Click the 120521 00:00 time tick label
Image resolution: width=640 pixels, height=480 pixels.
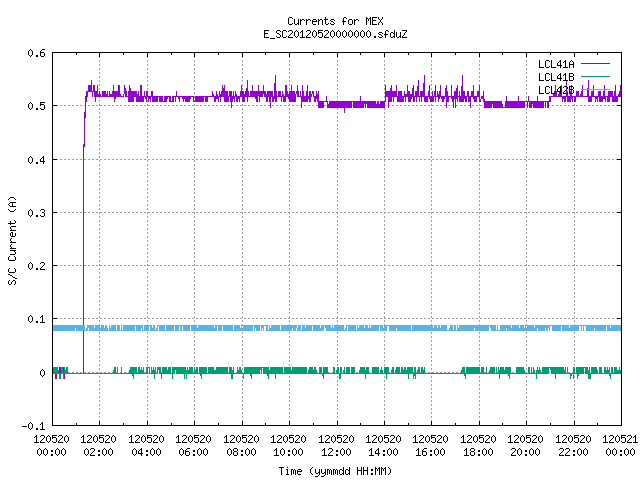620,446
